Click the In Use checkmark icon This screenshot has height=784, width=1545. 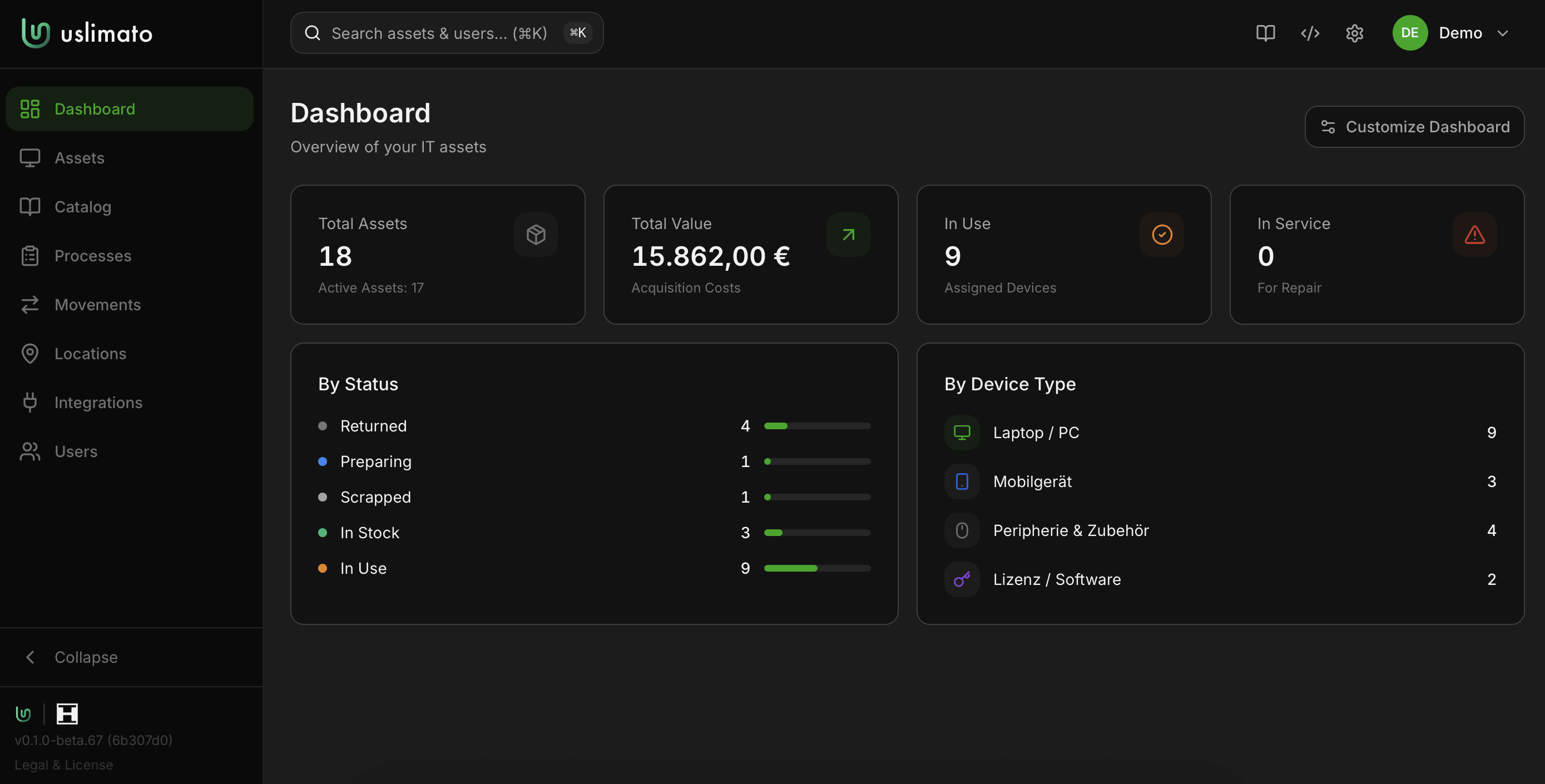[1162, 235]
